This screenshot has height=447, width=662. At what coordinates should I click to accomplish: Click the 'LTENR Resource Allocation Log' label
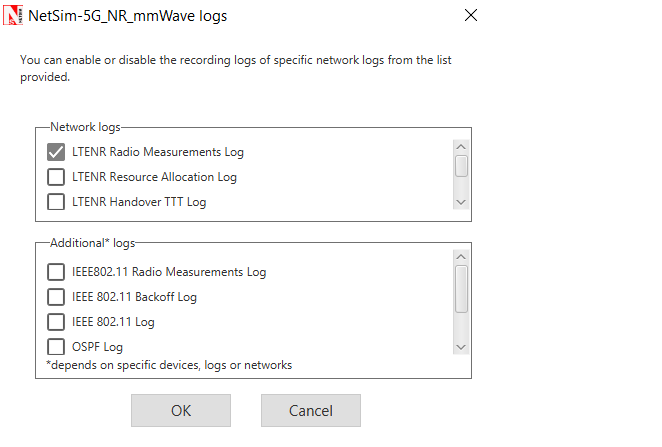(154, 177)
